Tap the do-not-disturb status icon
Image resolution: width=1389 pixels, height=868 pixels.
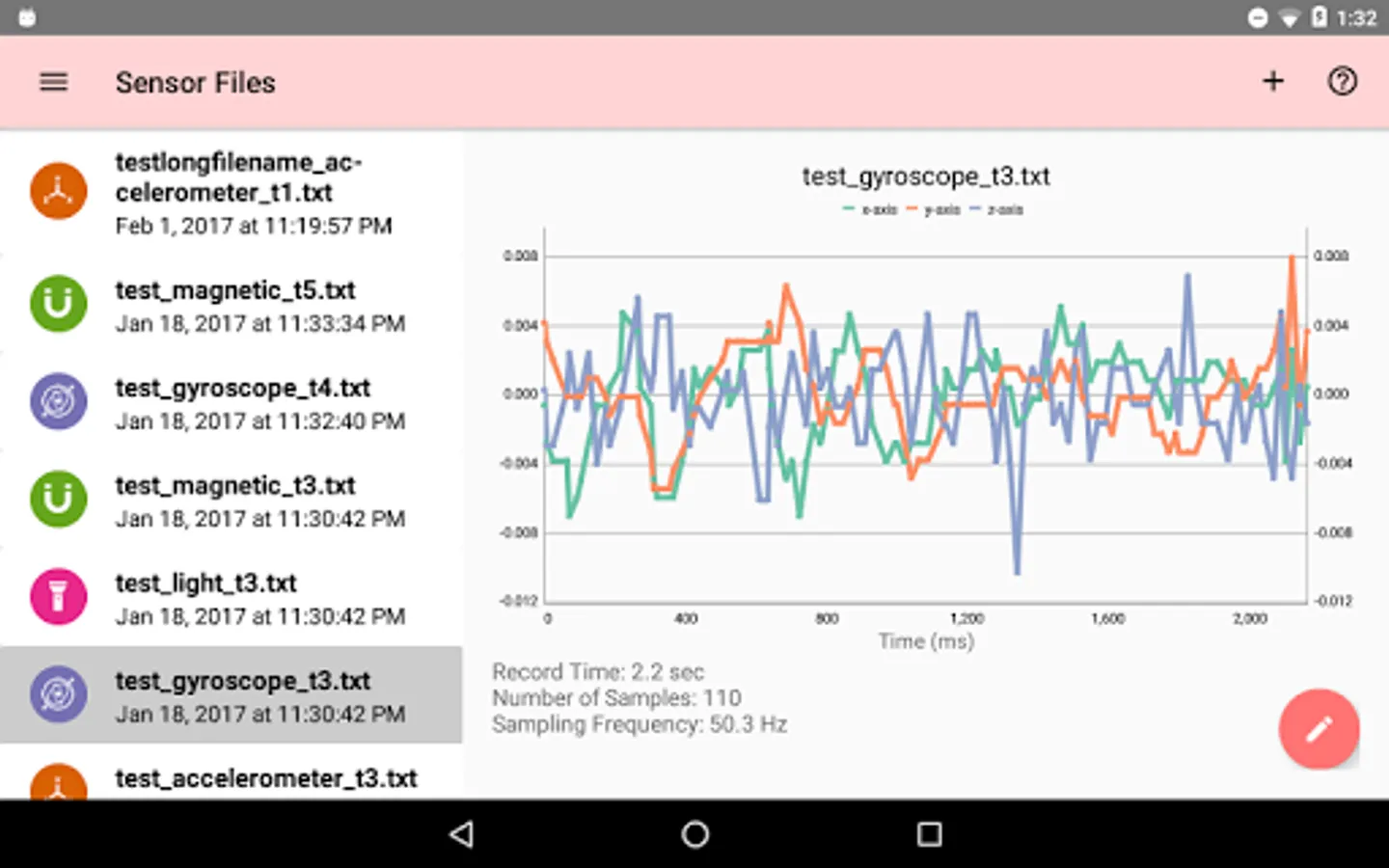pos(1258,18)
